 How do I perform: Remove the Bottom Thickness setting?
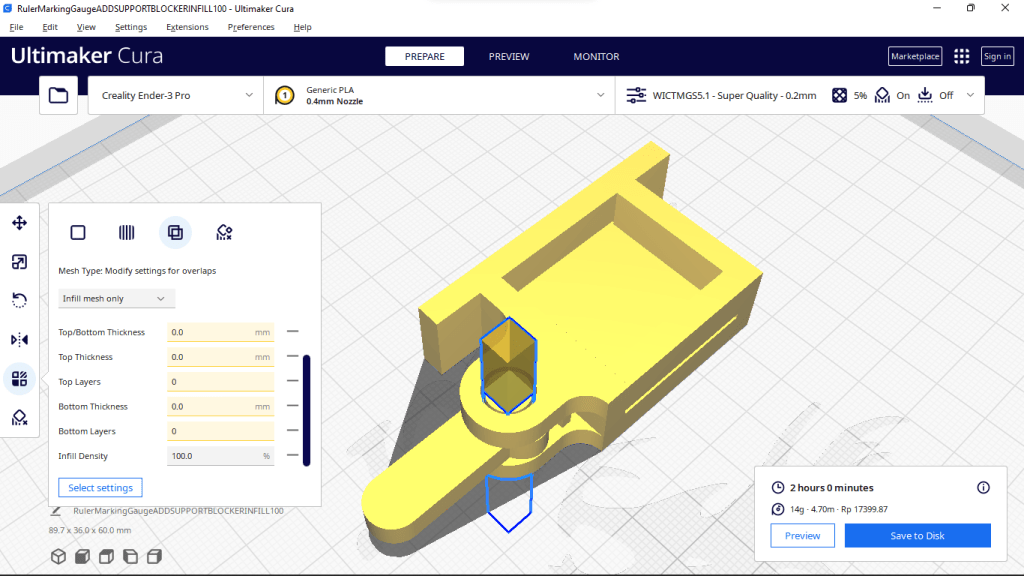293,406
